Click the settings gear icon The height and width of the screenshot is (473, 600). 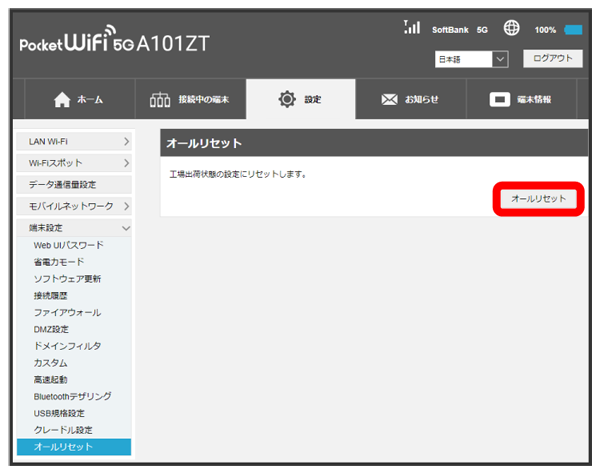289,100
